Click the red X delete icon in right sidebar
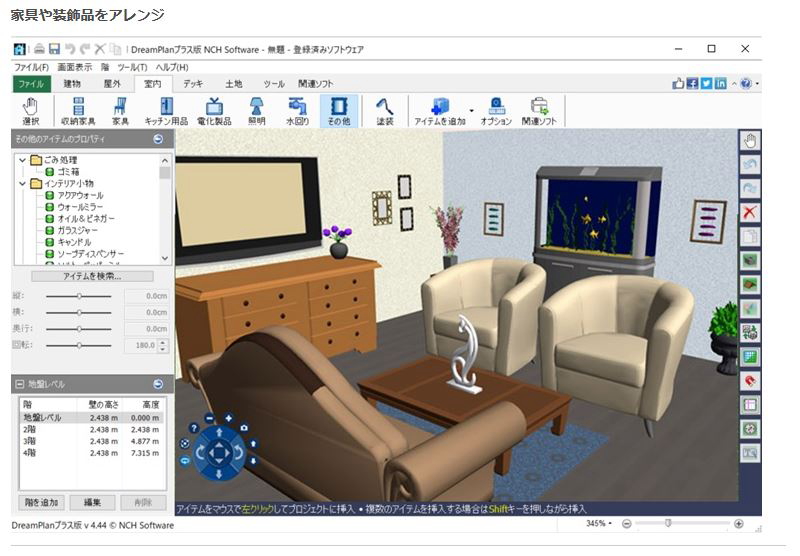The image size is (800, 556). 749,212
